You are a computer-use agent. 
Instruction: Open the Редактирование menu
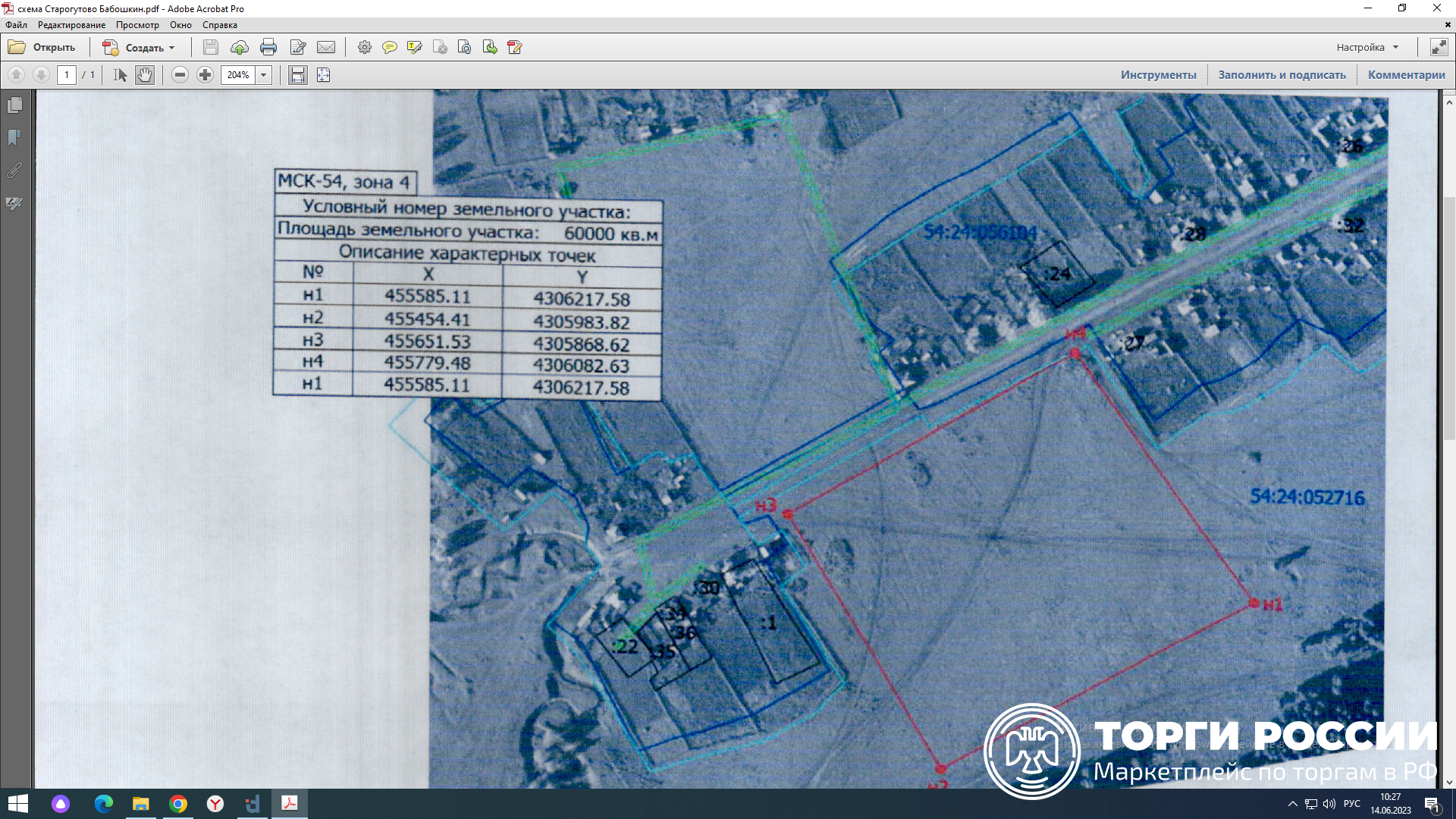click(72, 25)
